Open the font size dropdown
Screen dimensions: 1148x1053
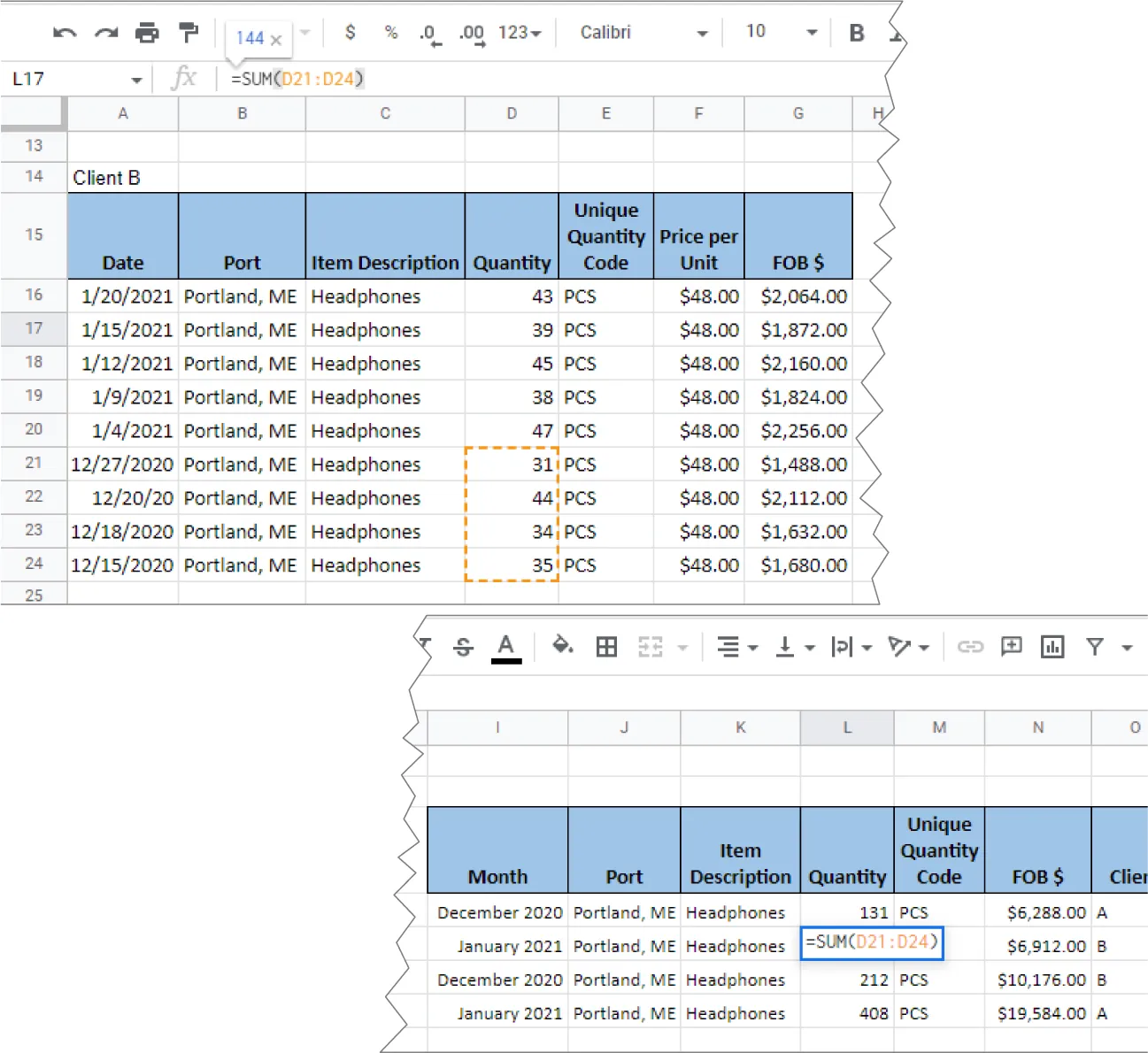pyautogui.click(x=777, y=33)
